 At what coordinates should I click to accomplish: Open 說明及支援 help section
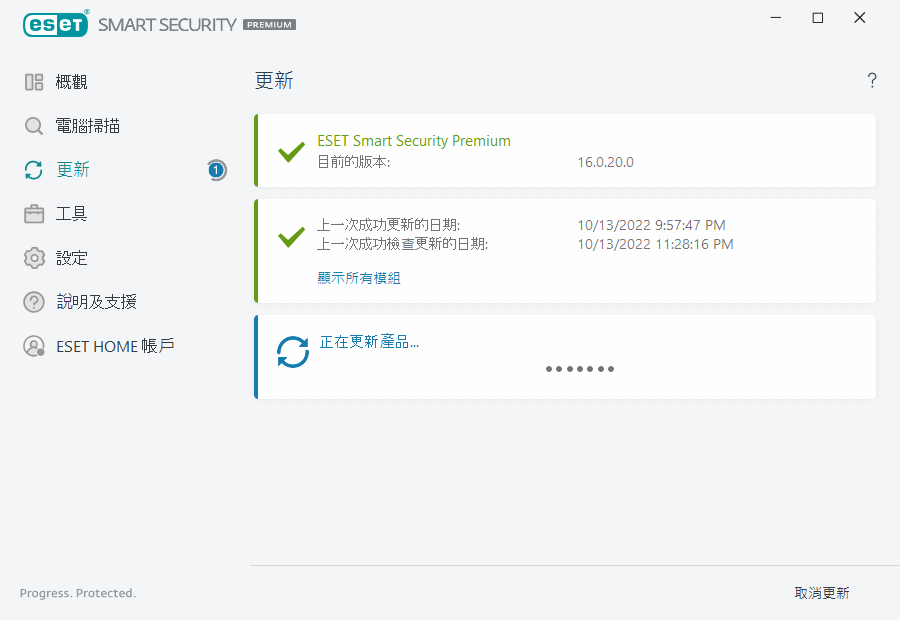point(96,302)
